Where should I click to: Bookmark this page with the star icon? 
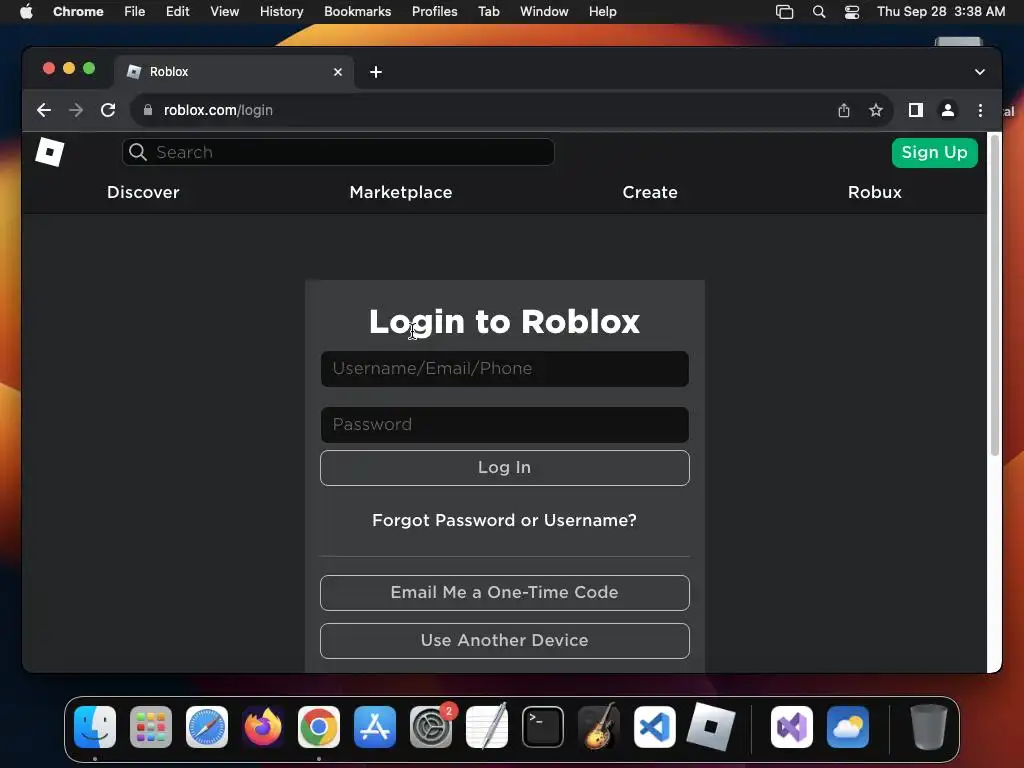[x=876, y=110]
